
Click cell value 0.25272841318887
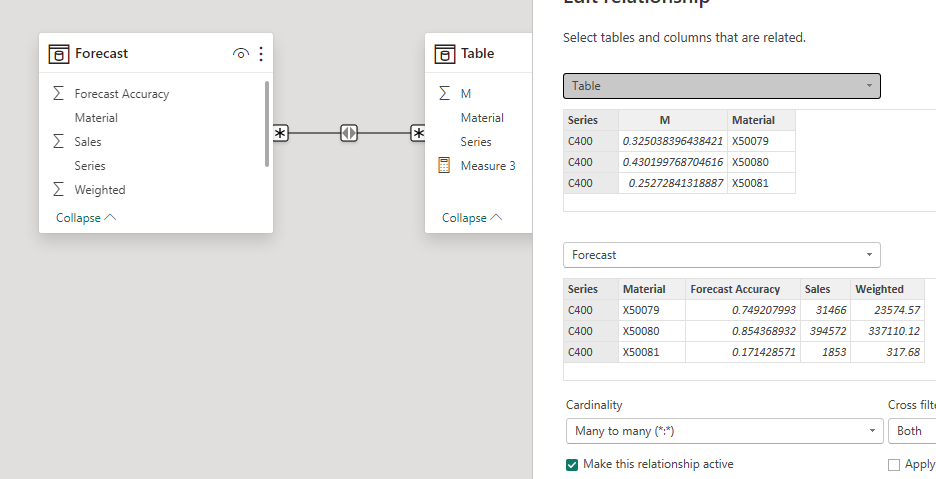(673, 183)
